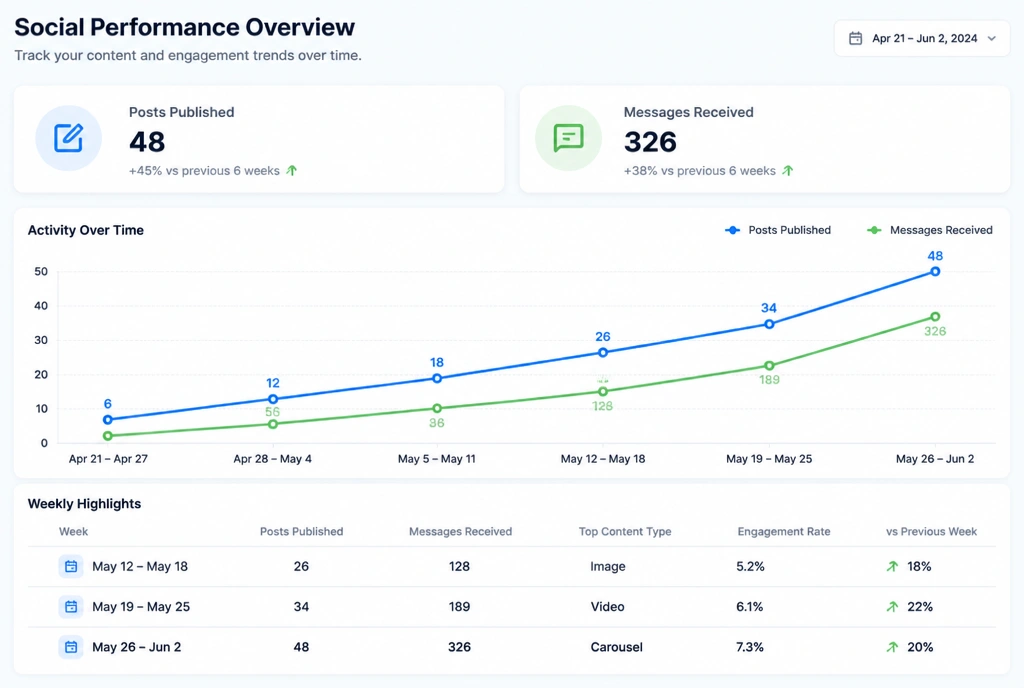Click the Apr 28 – May 4 axis label
Image resolution: width=1024 pixels, height=688 pixels.
(272, 459)
